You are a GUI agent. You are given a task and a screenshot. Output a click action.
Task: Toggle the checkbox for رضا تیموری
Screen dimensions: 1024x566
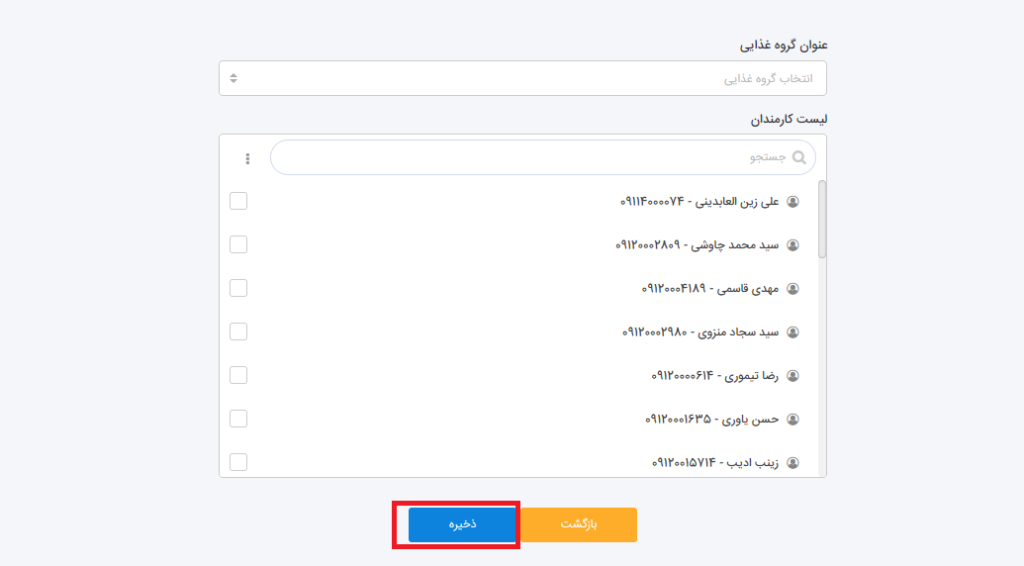239,375
